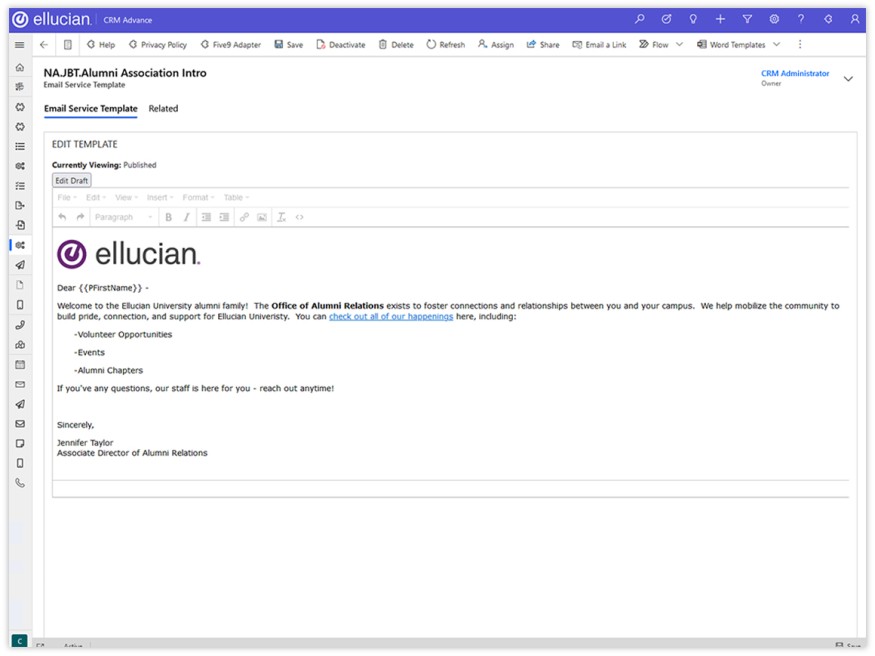Open the advanced find filter icon

point(747,19)
